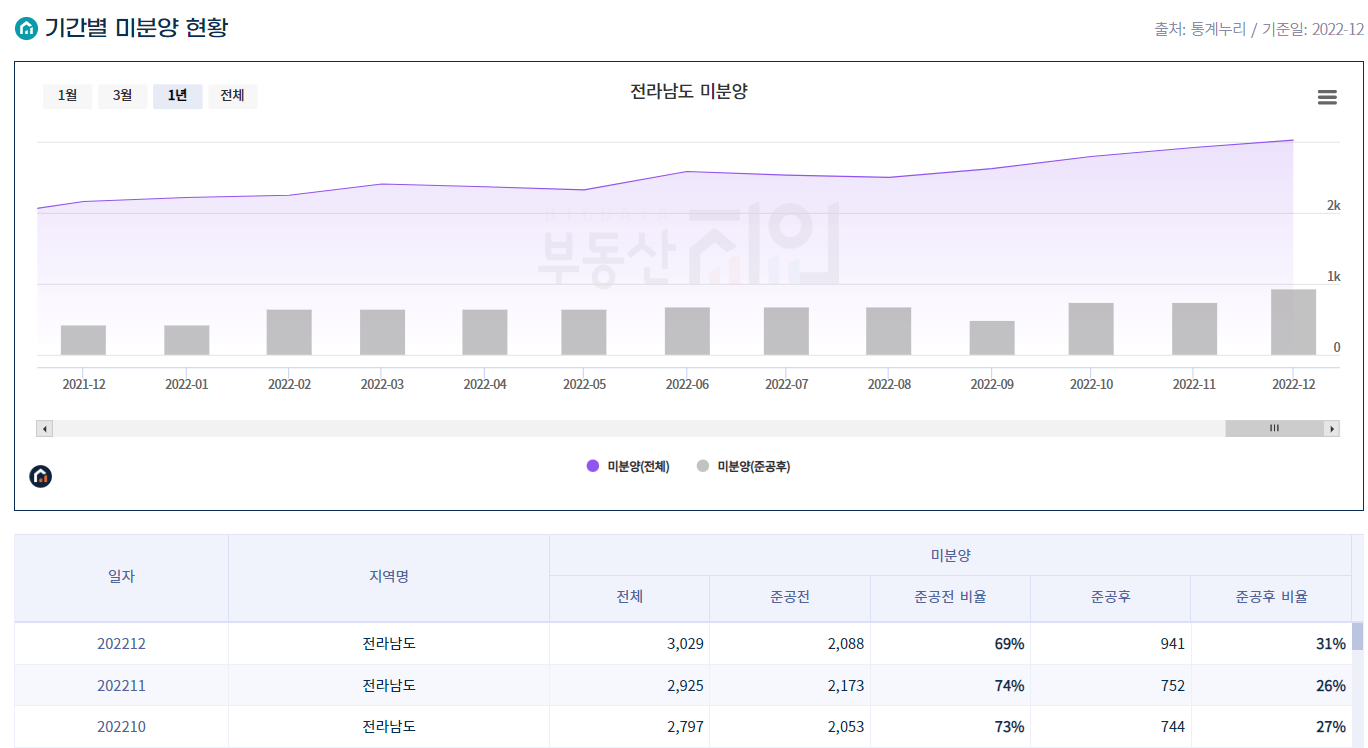Image resolution: width=1368 pixels, height=748 pixels.
Task: Click the date cell 202210
Action: 121,727
